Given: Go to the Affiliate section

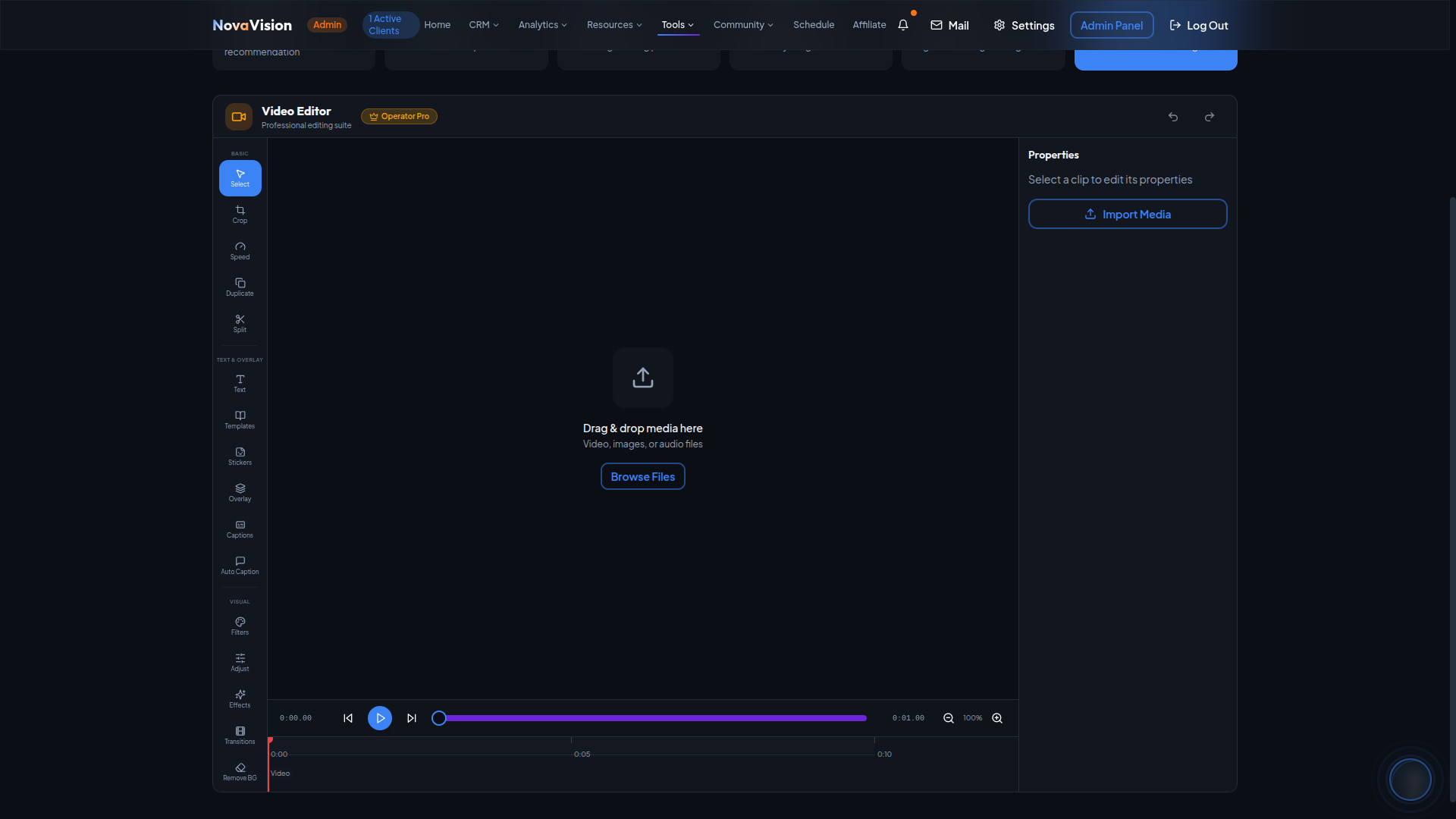Looking at the screenshot, I should pyautogui.click(x=868, y=25).
